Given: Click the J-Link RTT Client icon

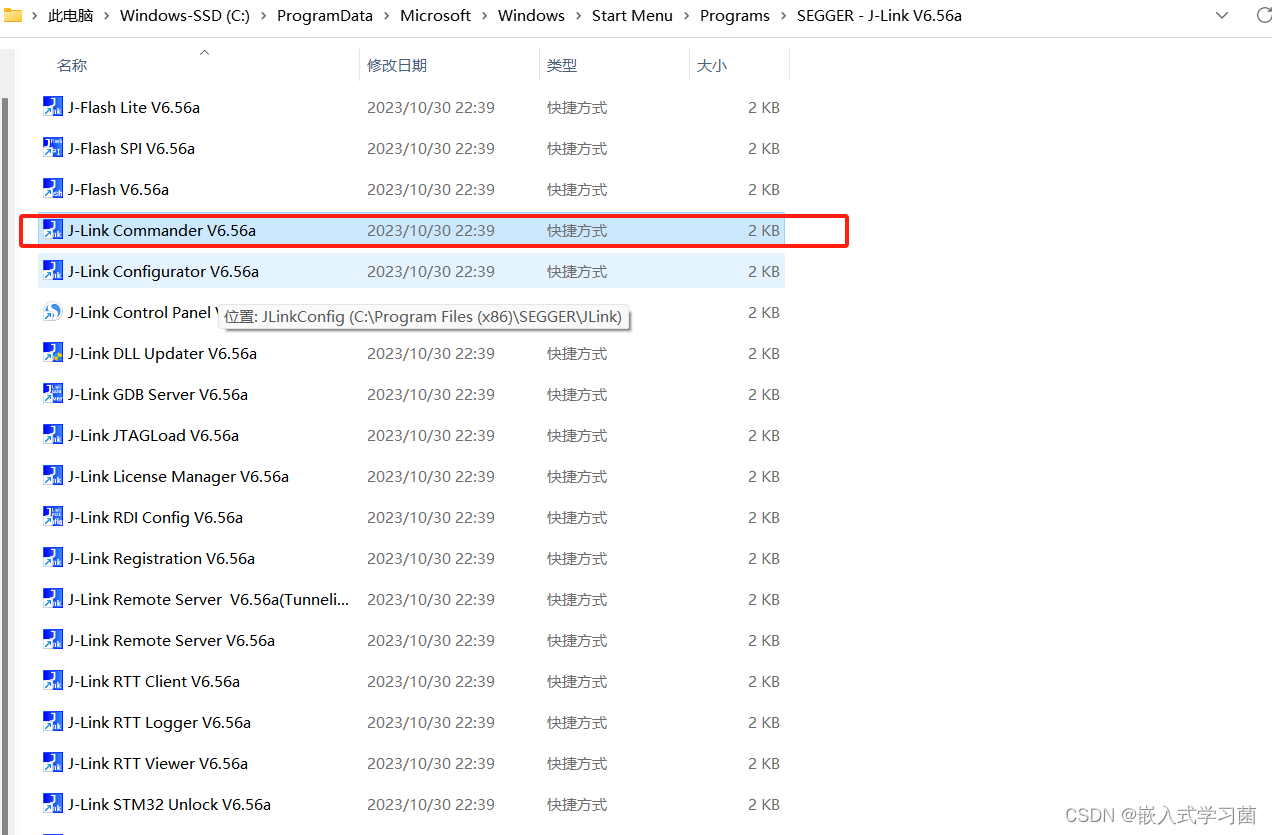Looking at the screenshot, I should (53, 681).
